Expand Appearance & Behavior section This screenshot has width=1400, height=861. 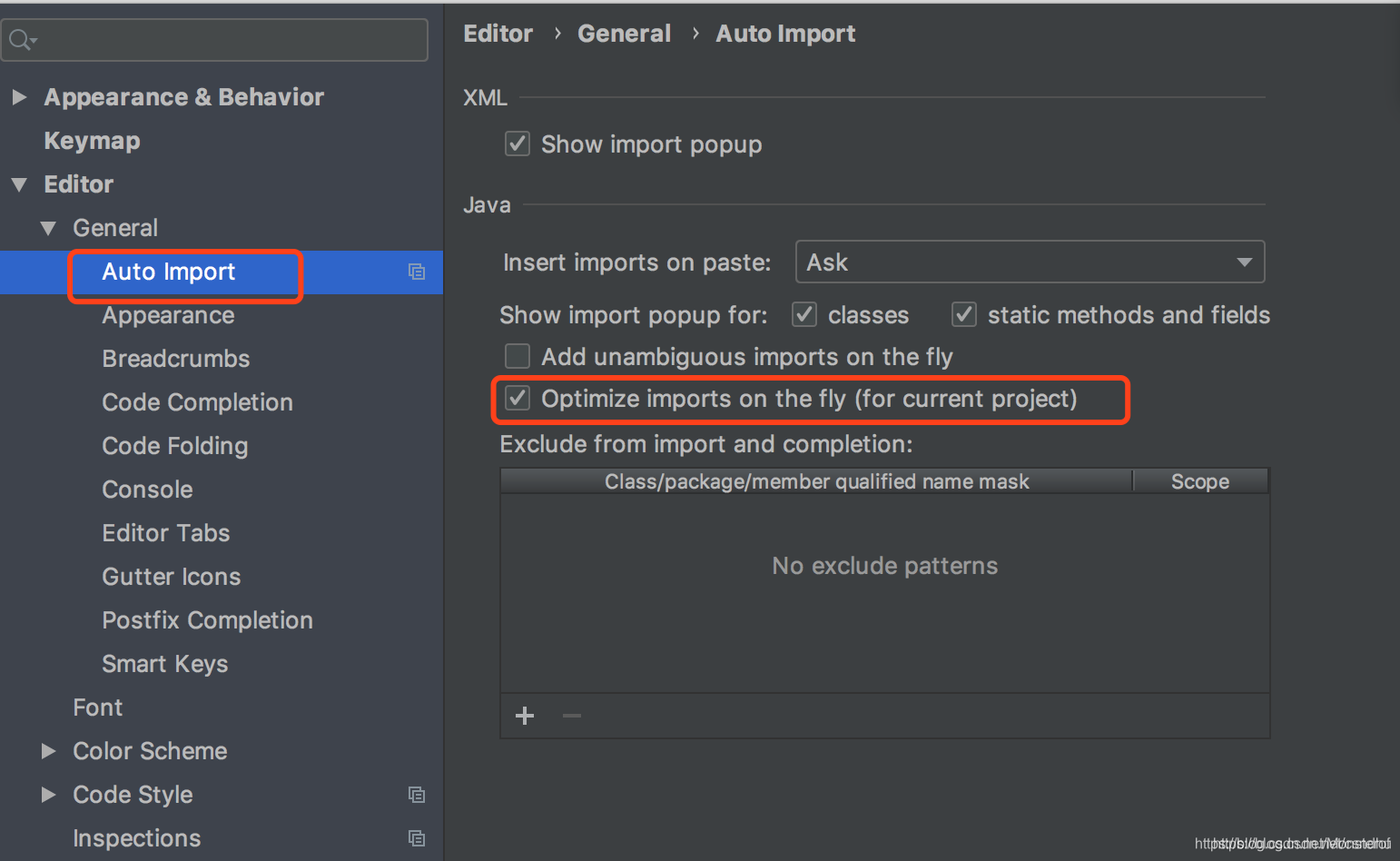[19, 97]
